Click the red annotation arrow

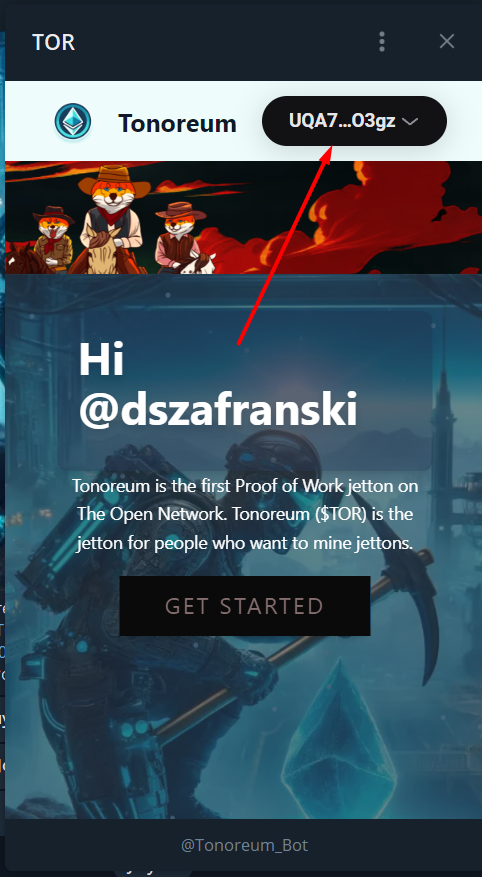pos(285,245)
